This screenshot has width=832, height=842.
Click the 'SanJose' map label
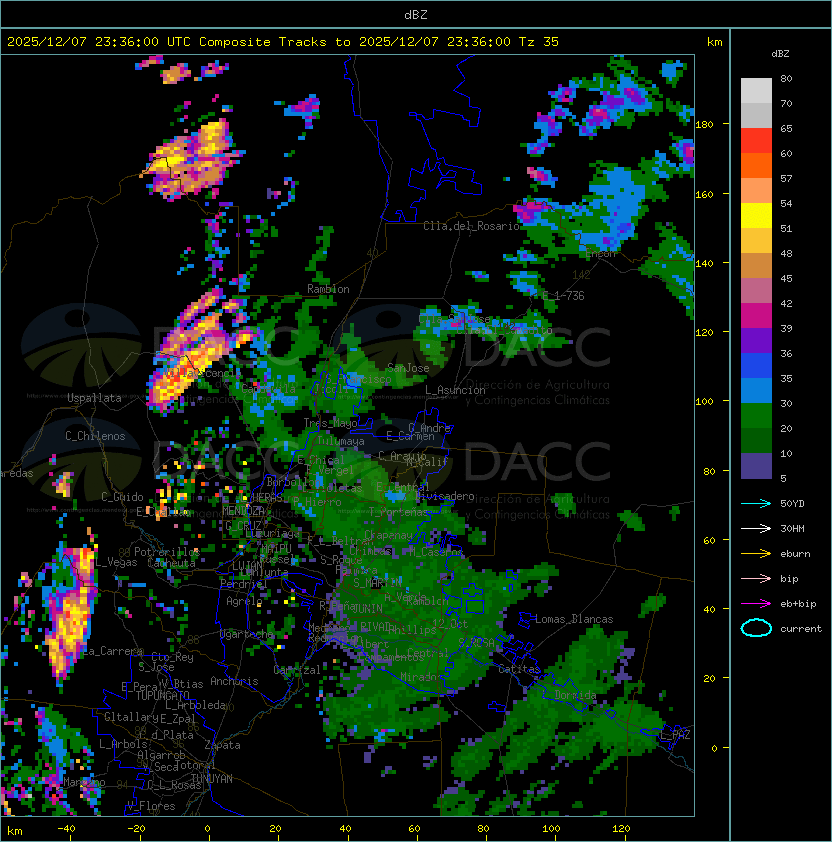408,368
